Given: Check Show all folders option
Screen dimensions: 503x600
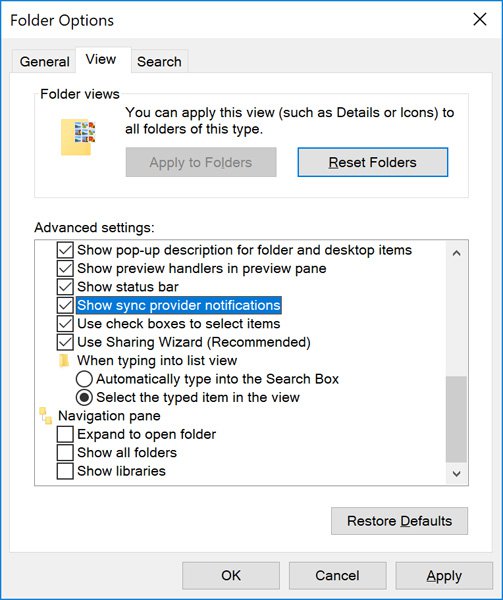Looking at the screenshot, I should coord(65,452).
